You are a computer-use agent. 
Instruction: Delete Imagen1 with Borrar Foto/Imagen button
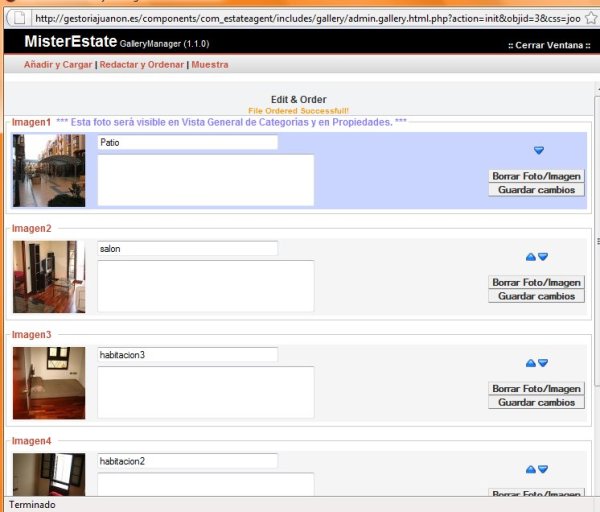(x=536, y=176)
